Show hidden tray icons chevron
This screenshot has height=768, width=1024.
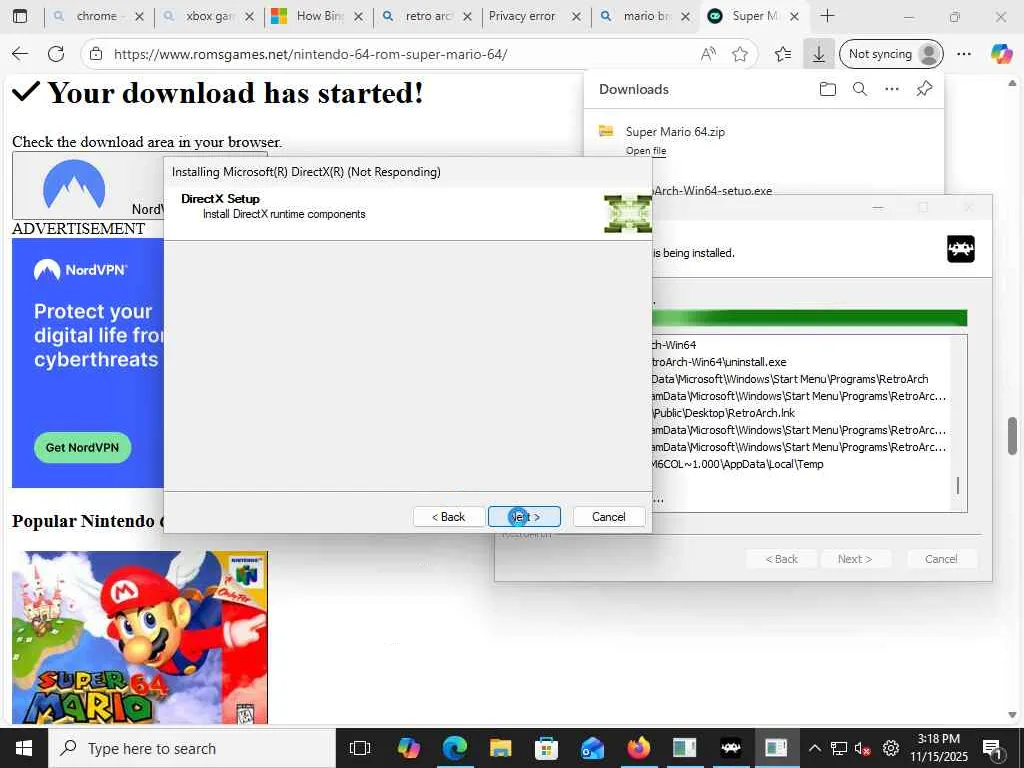[x=814, y=748]
